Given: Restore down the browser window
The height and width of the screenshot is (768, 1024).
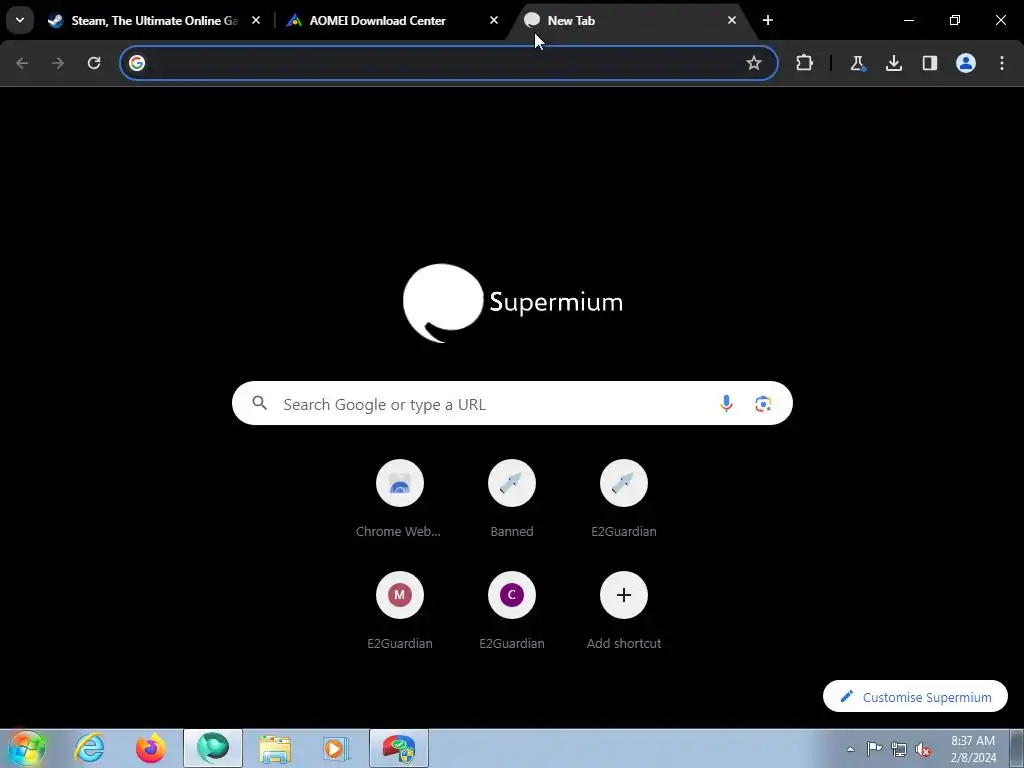Looking at the screenshot, I should click(x=955, y=20).
